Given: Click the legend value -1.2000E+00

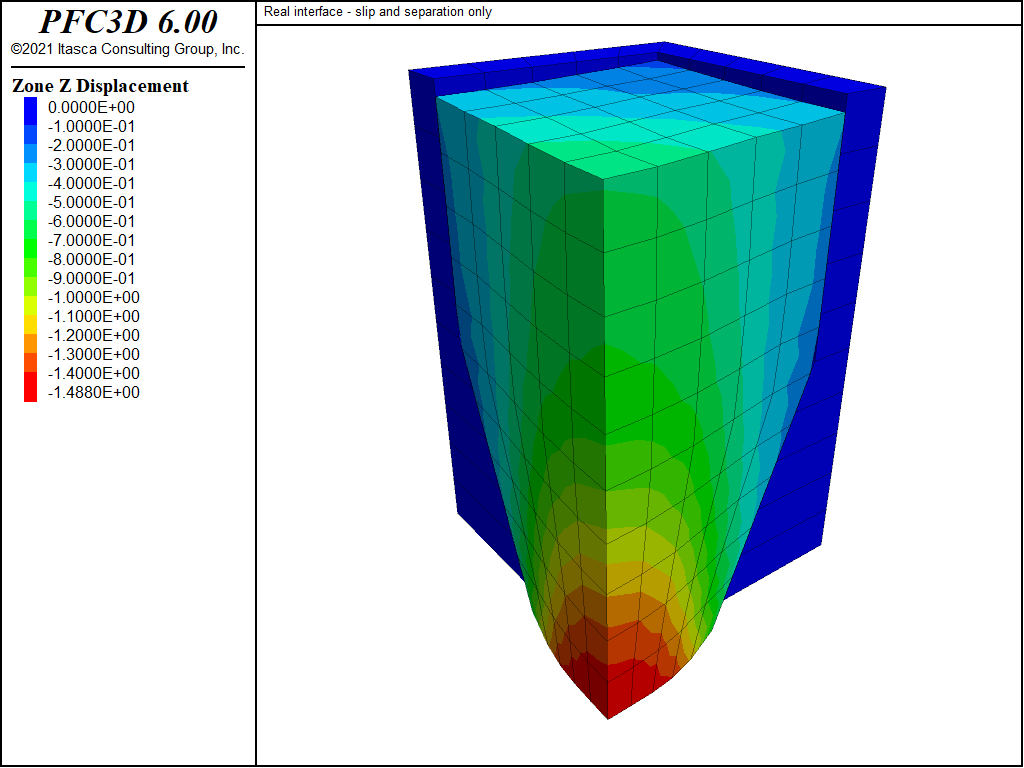Looking at the screenshot, I should (x=93, y=336).
